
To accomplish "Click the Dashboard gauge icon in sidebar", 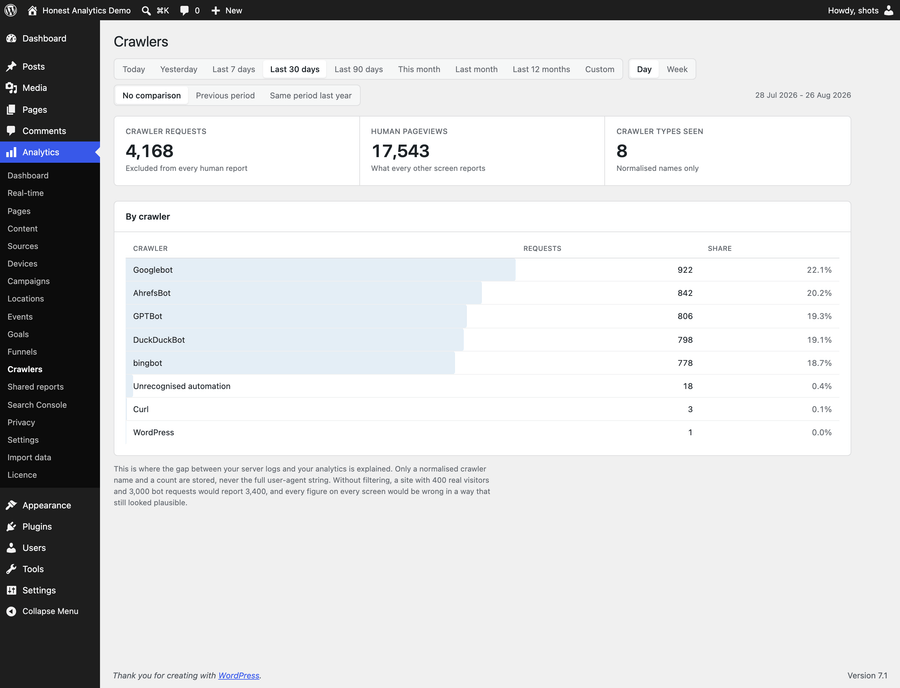I will coord(11,38).
